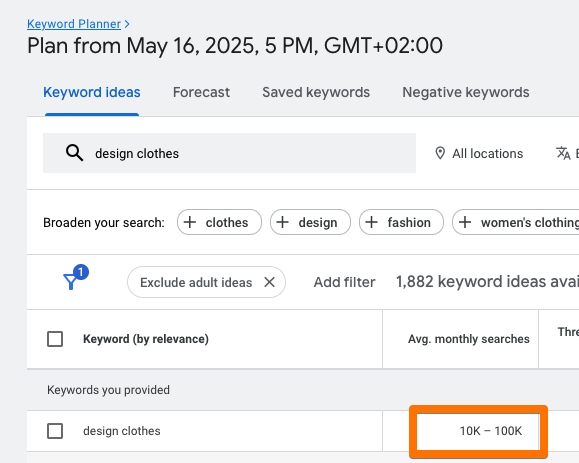Click the breadcrumb chevron after Keyword Planner
This screenshot has height=463, width=579.
tap(127, 24)
